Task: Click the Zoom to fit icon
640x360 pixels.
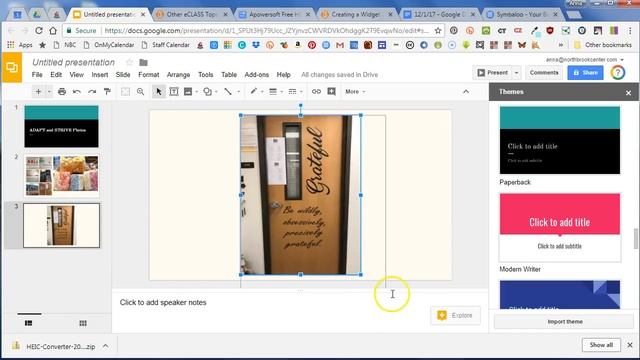Action: [125, 92]
